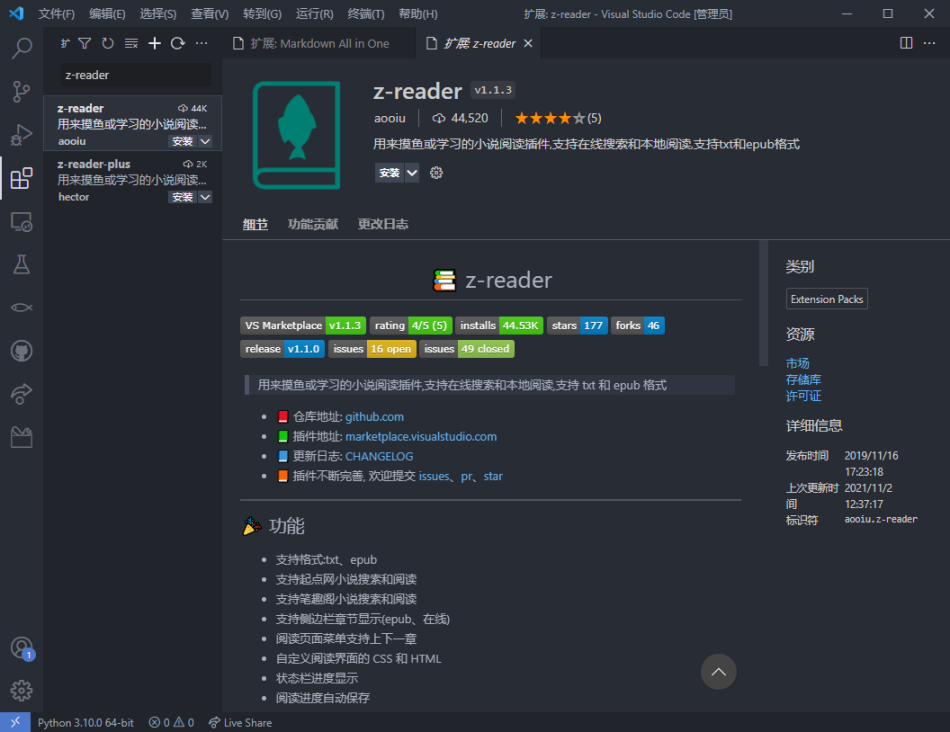Open the 选择(S) menu
This screenshot has width=950, height=732.
tap(158, 14)
